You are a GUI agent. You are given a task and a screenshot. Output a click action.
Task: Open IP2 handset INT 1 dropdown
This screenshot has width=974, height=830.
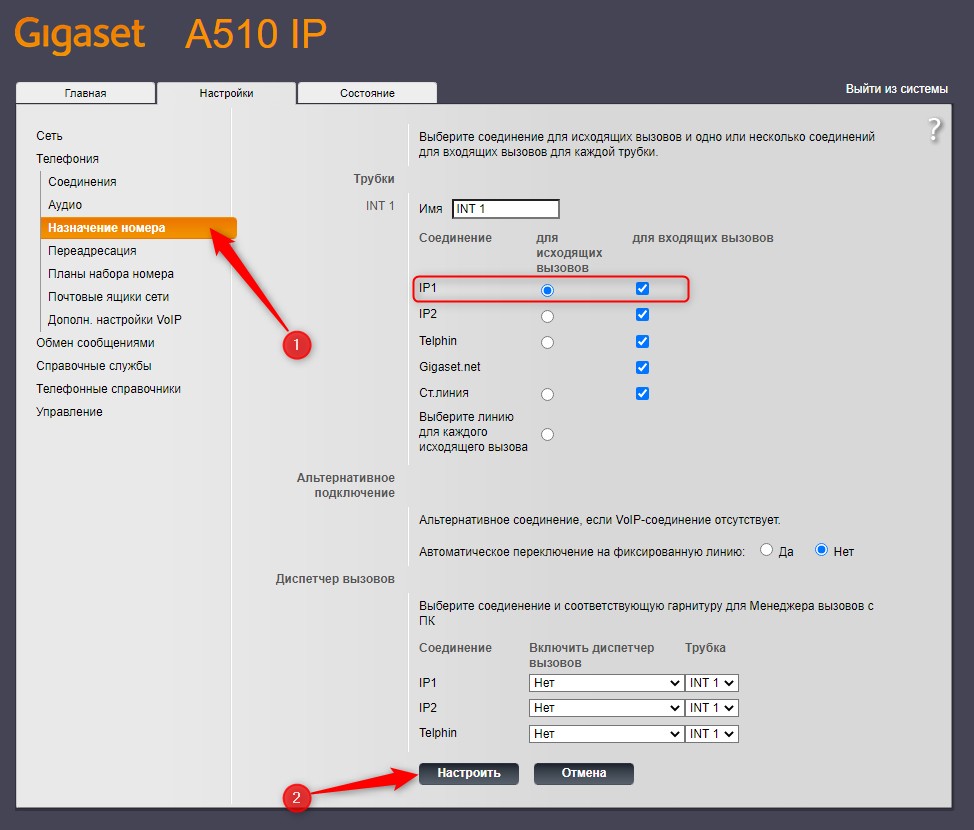(712, 708)
